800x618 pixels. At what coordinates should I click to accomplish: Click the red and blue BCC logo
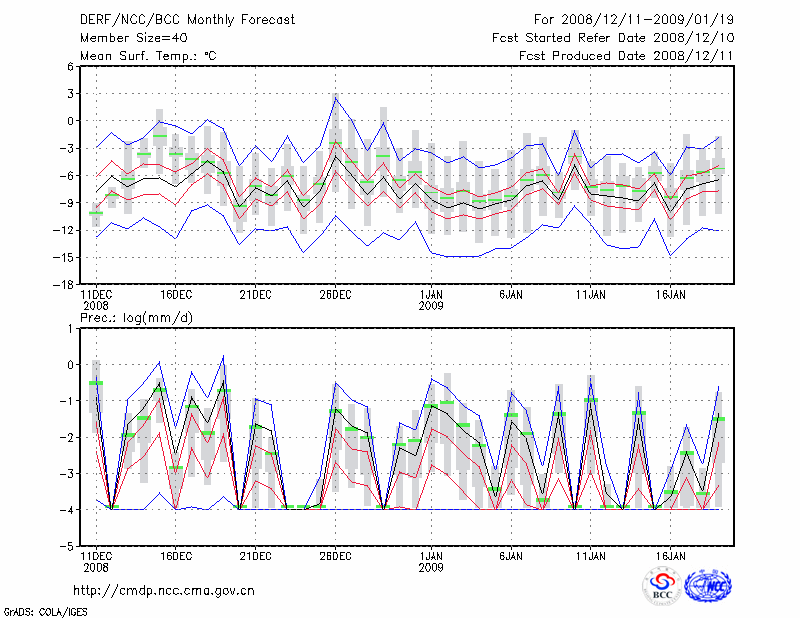point(662,586)
